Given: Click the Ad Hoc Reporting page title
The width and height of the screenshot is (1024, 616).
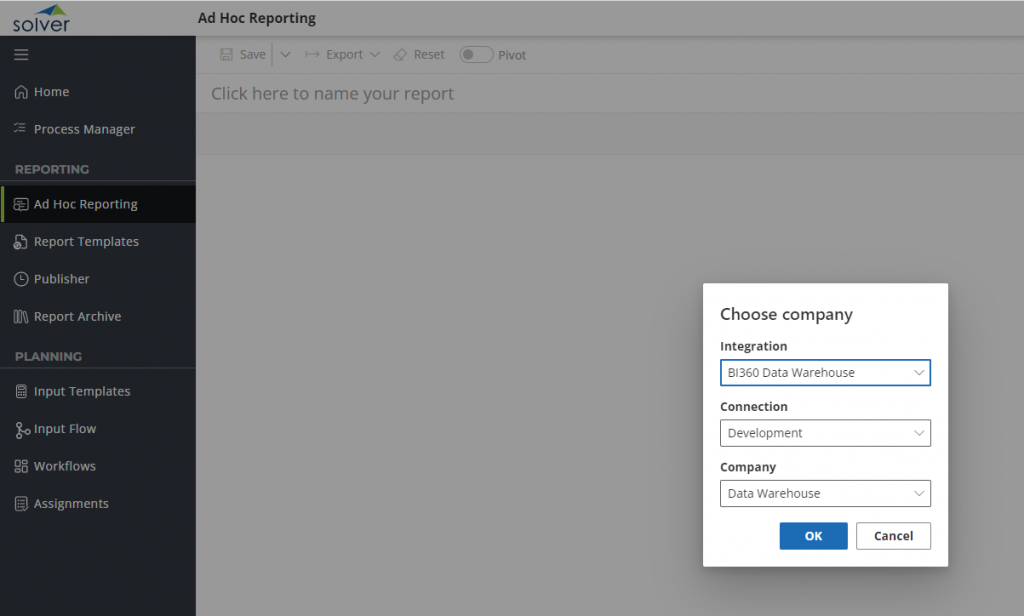Looking at the screenshot, I should pyautogui.click(x=257, y=18).
